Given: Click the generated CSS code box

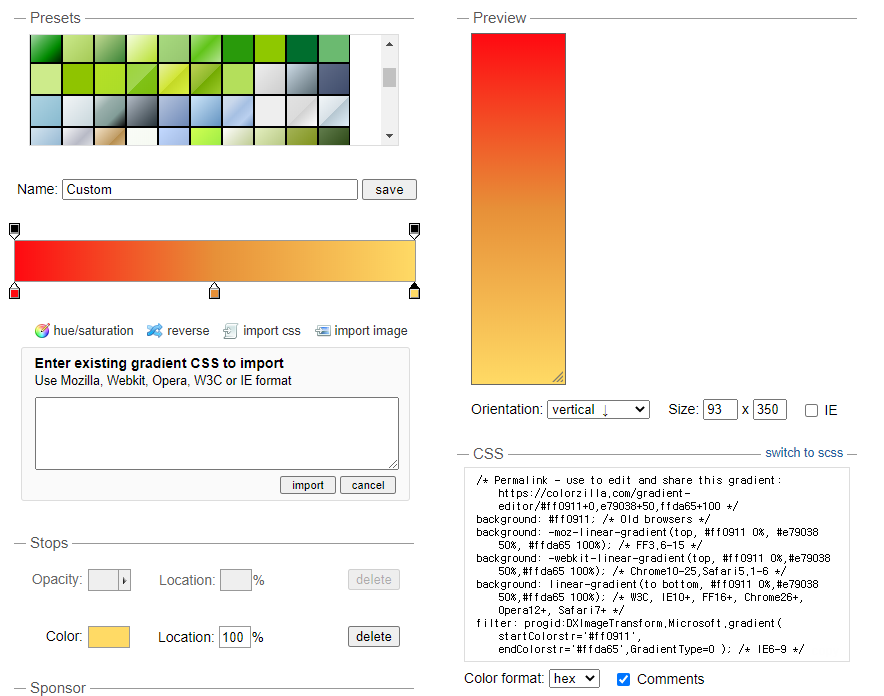Looking at the screenshot, I should point(657,564).
